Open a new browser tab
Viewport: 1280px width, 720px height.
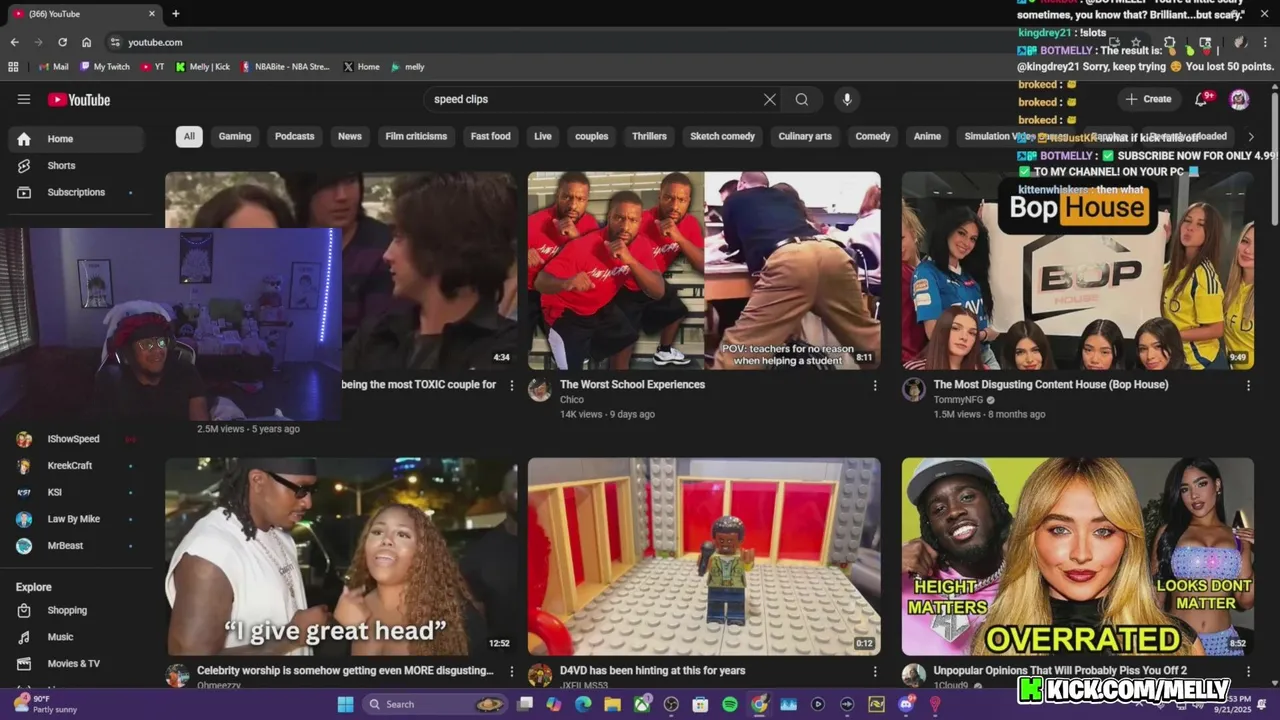176,14
